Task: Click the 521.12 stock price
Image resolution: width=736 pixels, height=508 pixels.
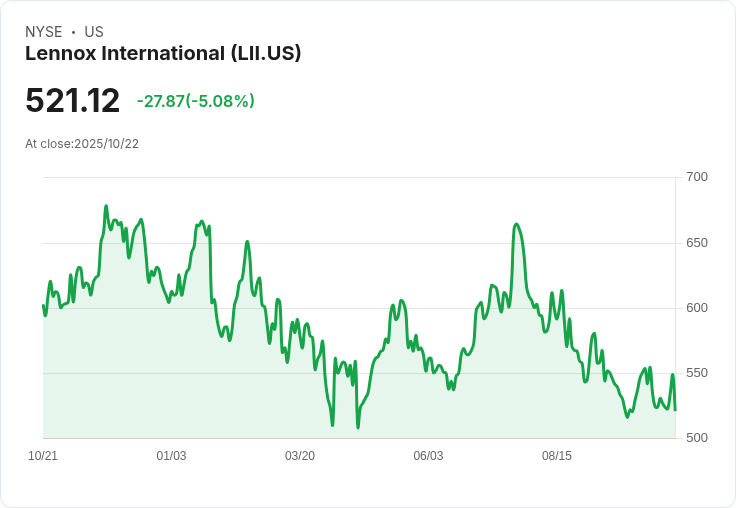Action: click(x=73, y=100)
